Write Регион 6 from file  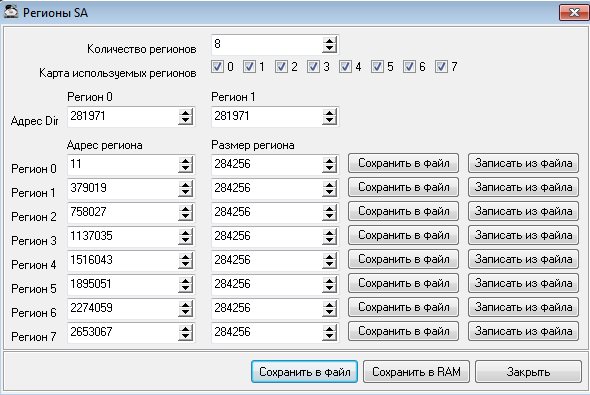click(523, 307)
